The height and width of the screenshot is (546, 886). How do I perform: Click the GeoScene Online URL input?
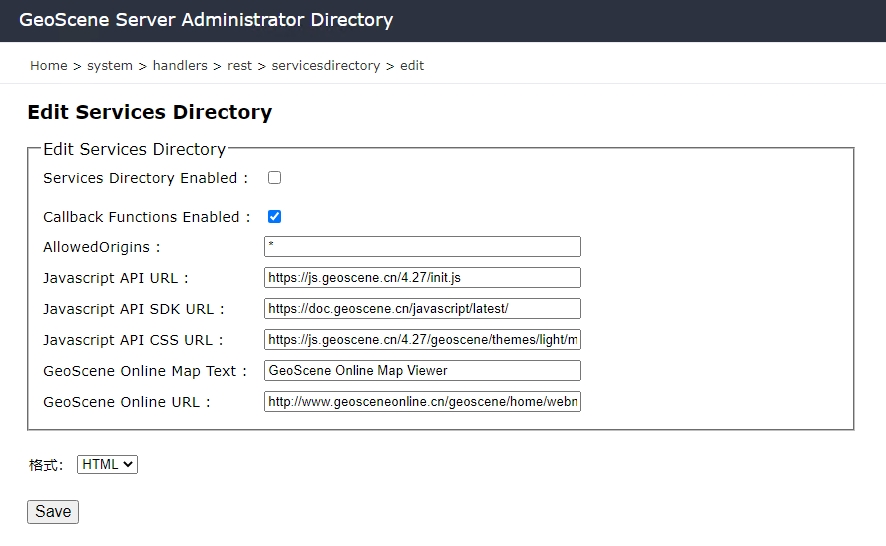pyautogui.click(x=422, y=402)
